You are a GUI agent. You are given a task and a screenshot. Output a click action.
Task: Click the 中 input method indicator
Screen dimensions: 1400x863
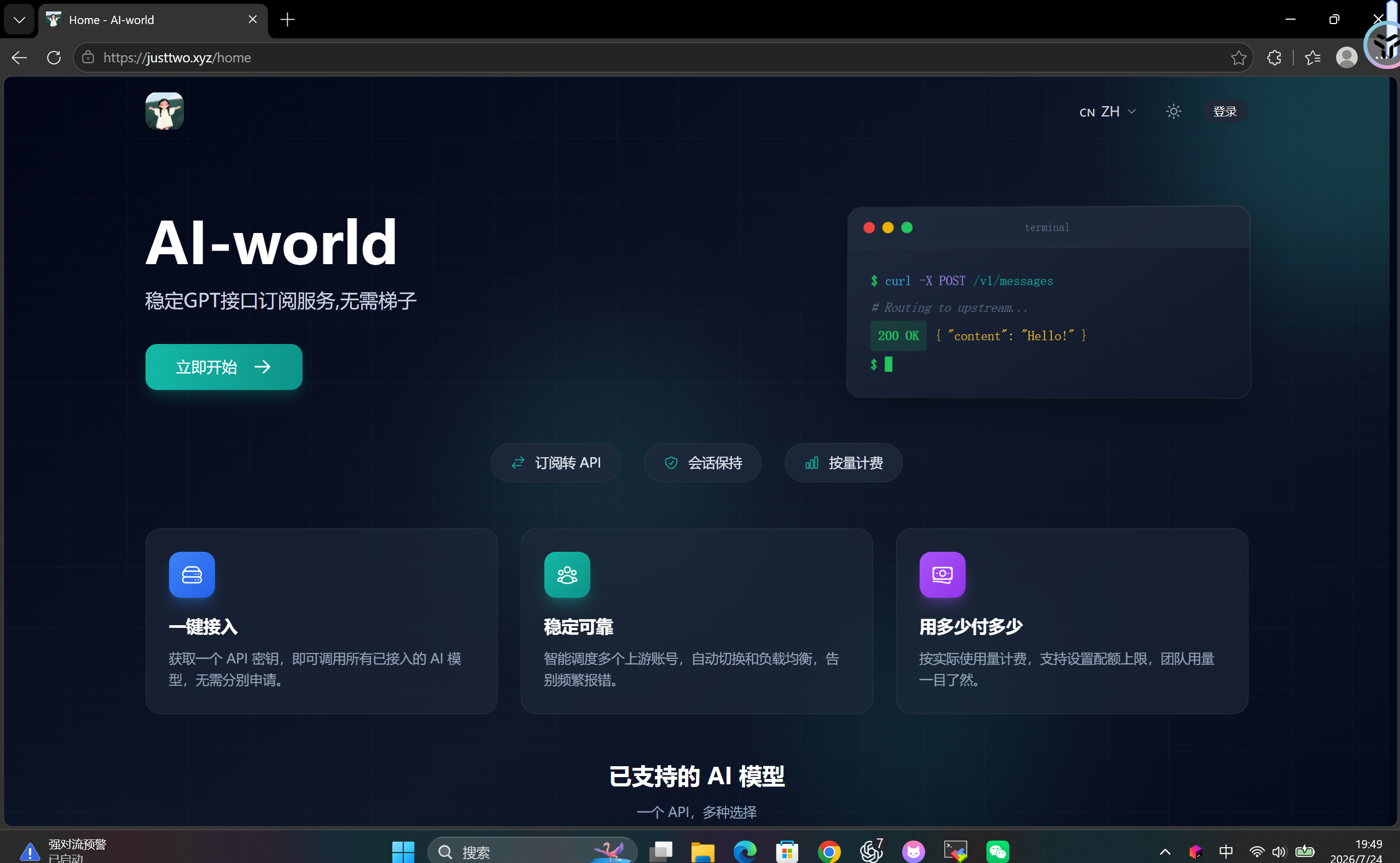coord(1226,852)
